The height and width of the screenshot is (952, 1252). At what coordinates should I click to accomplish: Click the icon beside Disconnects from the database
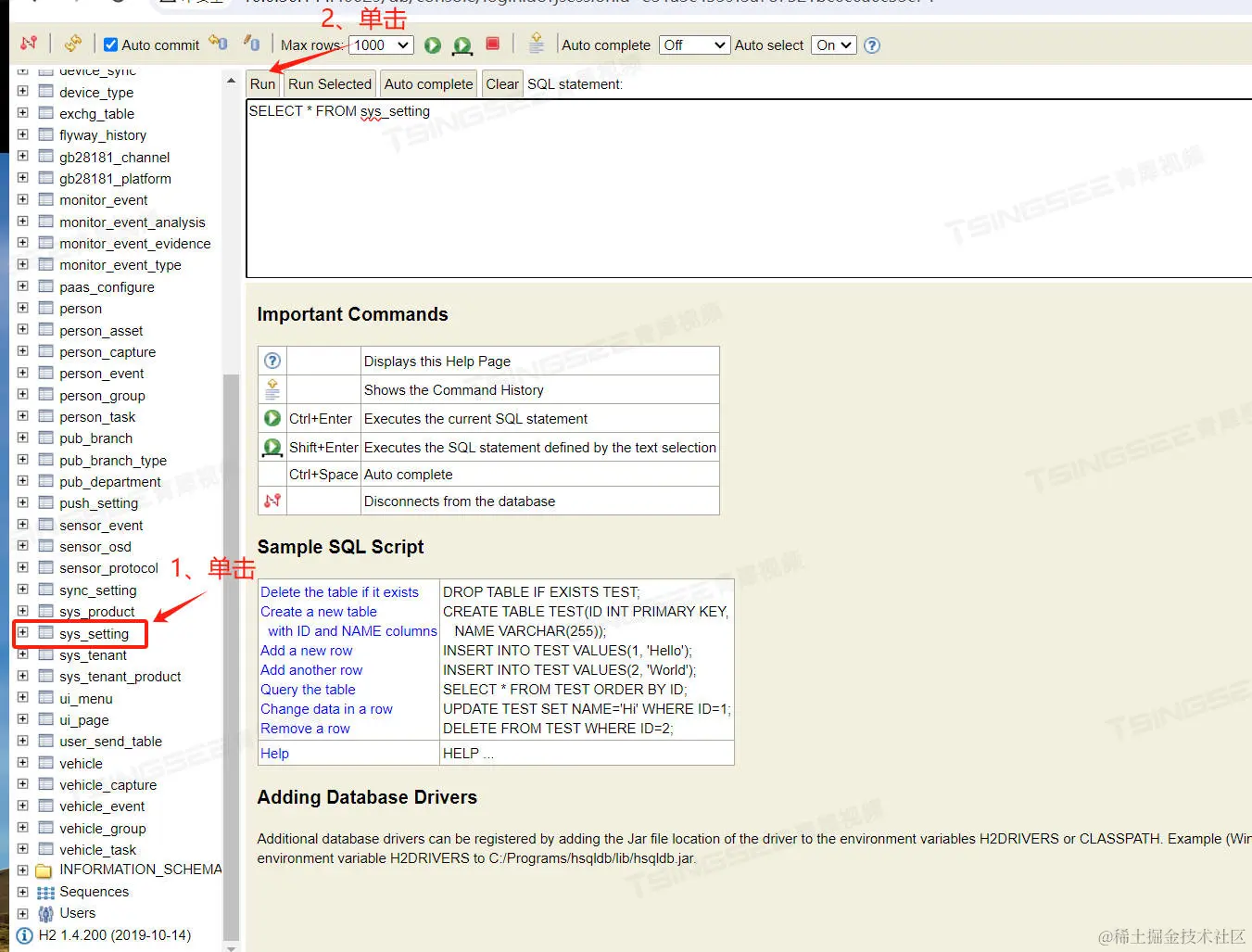click(272, 501)
